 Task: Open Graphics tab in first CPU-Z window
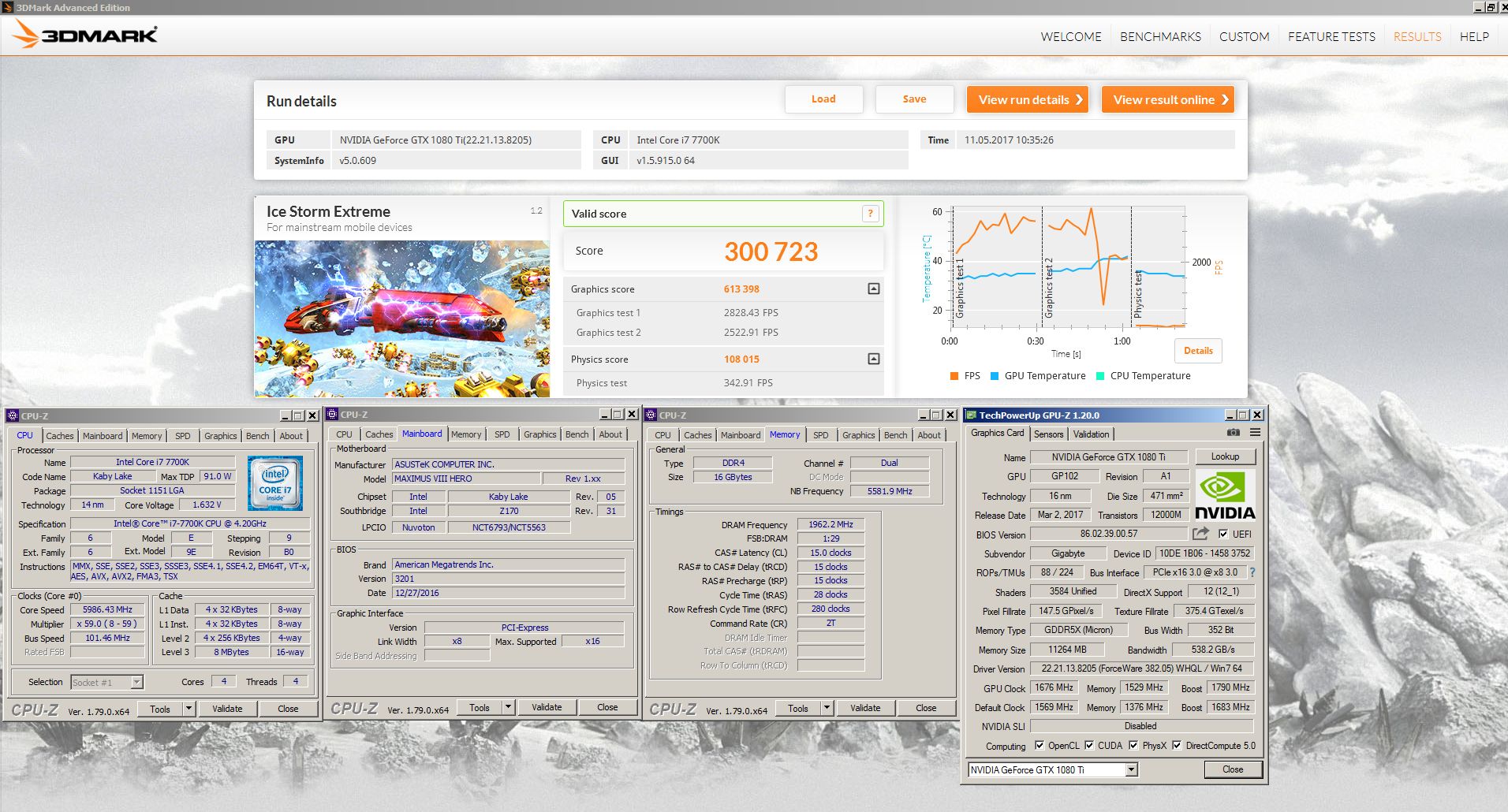pos(220,435)
